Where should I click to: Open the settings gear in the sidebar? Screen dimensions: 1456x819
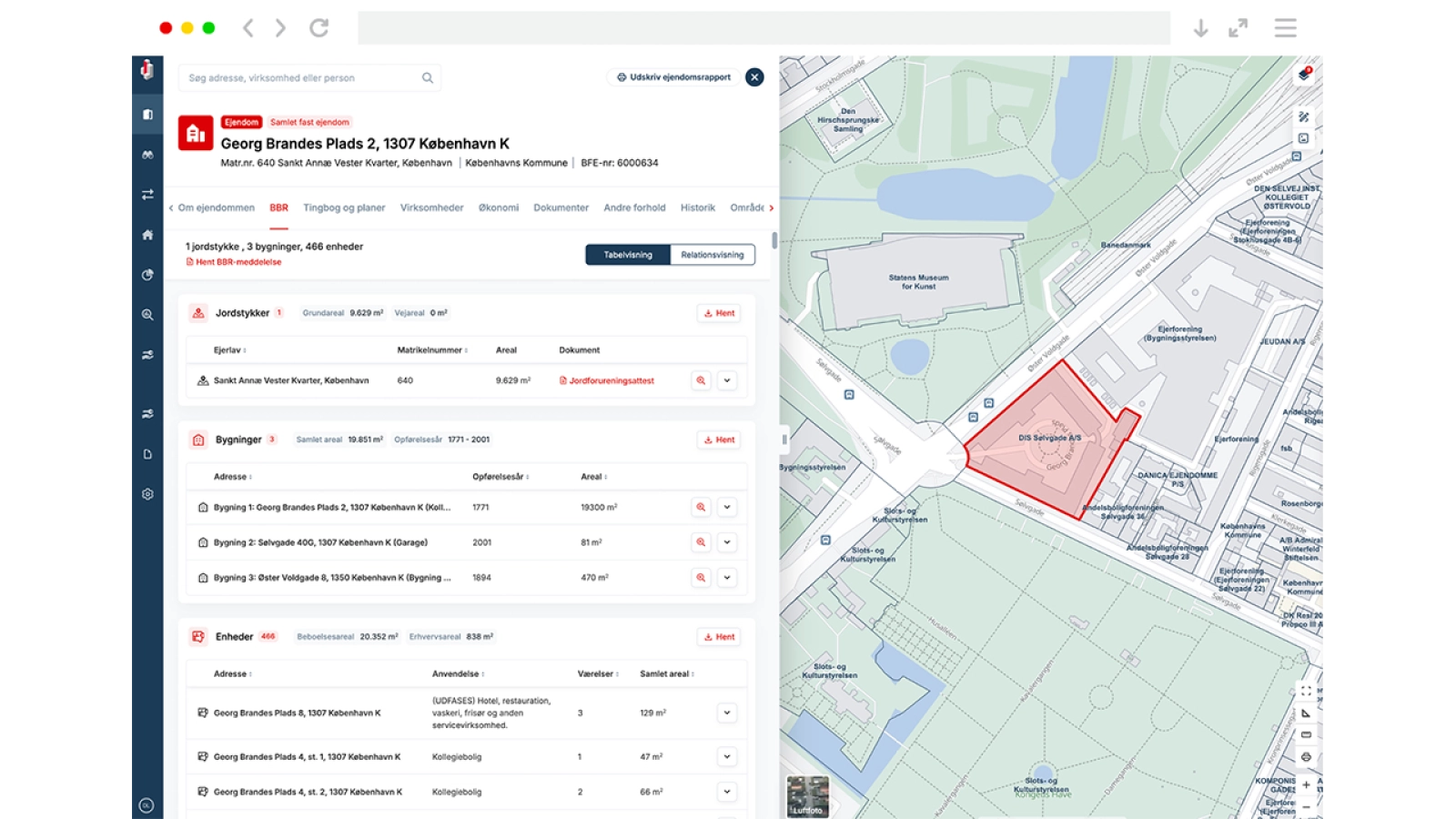pos(147,494)
